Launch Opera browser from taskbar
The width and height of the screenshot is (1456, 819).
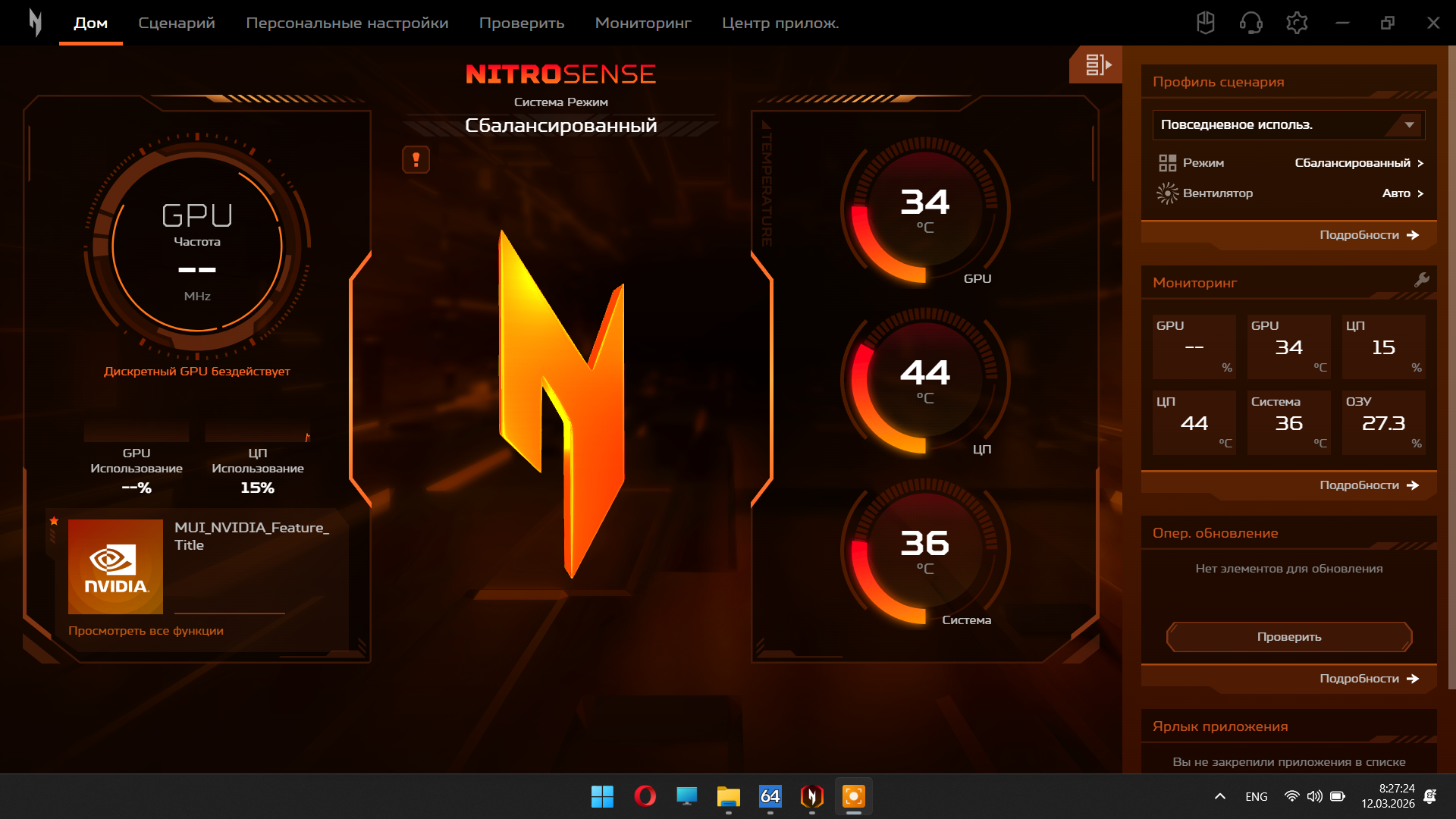point(645,796)
